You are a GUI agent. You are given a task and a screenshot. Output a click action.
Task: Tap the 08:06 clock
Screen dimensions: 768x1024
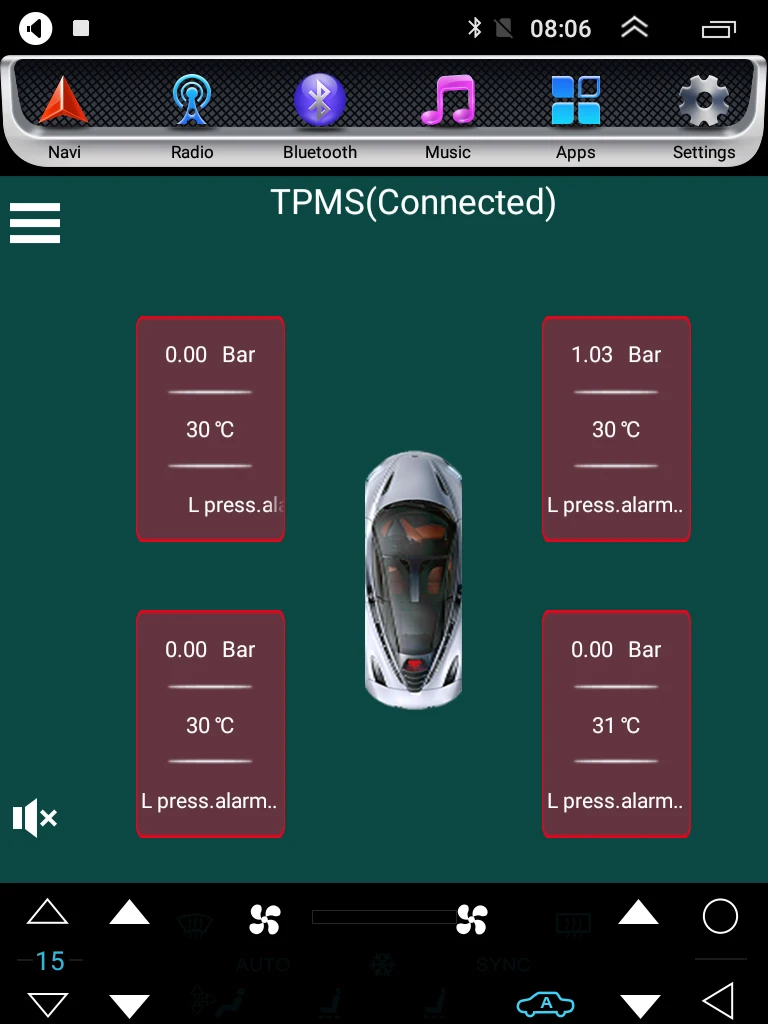[560, 29]
